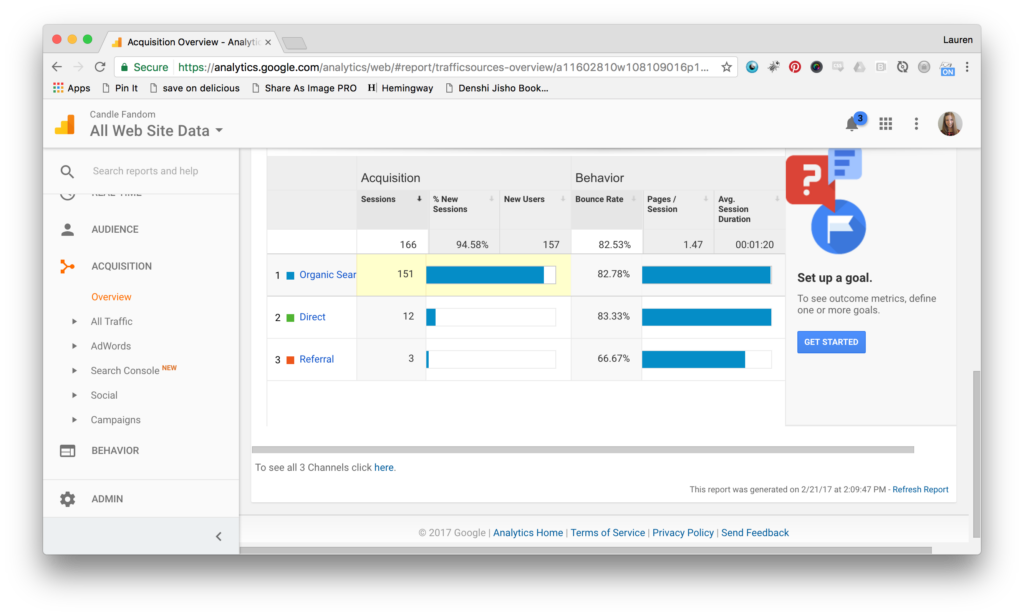Open the Pin It bookmark
Viewport: 1024px width, 616px height.
(x=120, y=88)
